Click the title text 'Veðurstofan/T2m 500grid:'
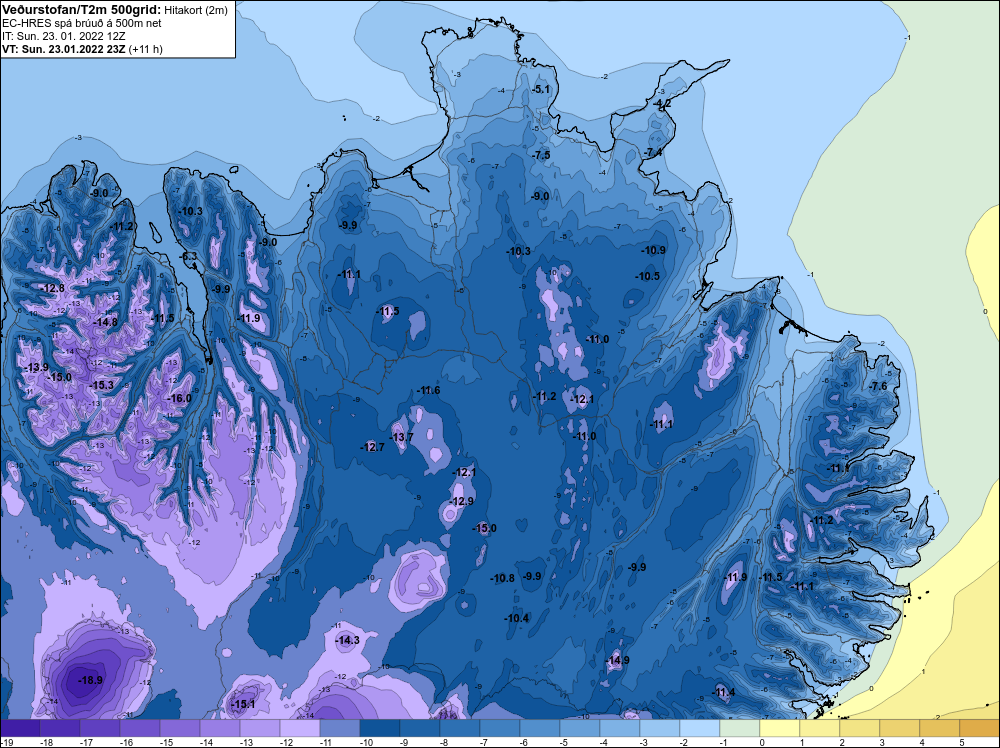Viewport: 1000px width, 748px height. coord(82,10)
